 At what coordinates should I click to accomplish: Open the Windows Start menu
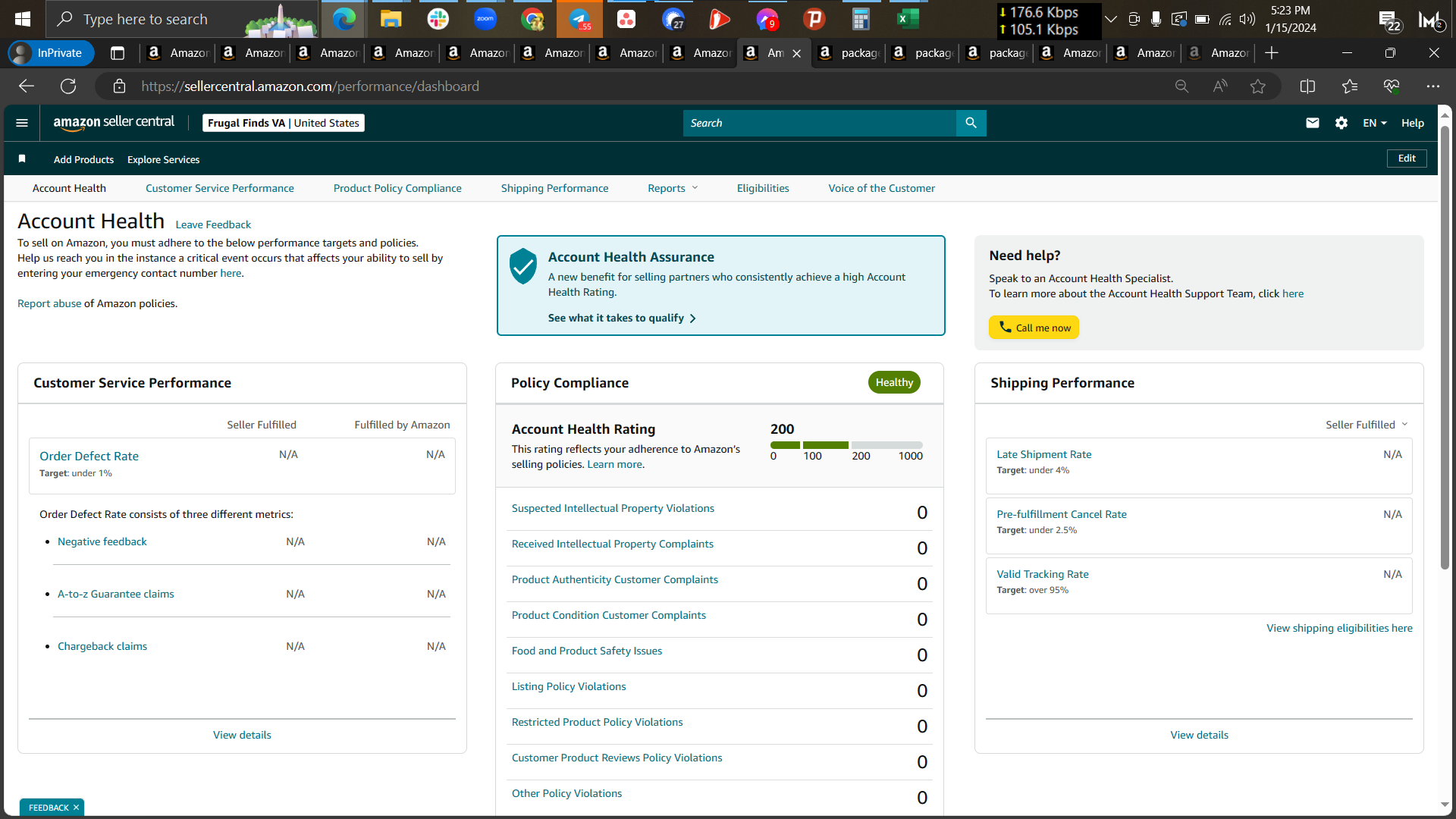pos(23,19)
